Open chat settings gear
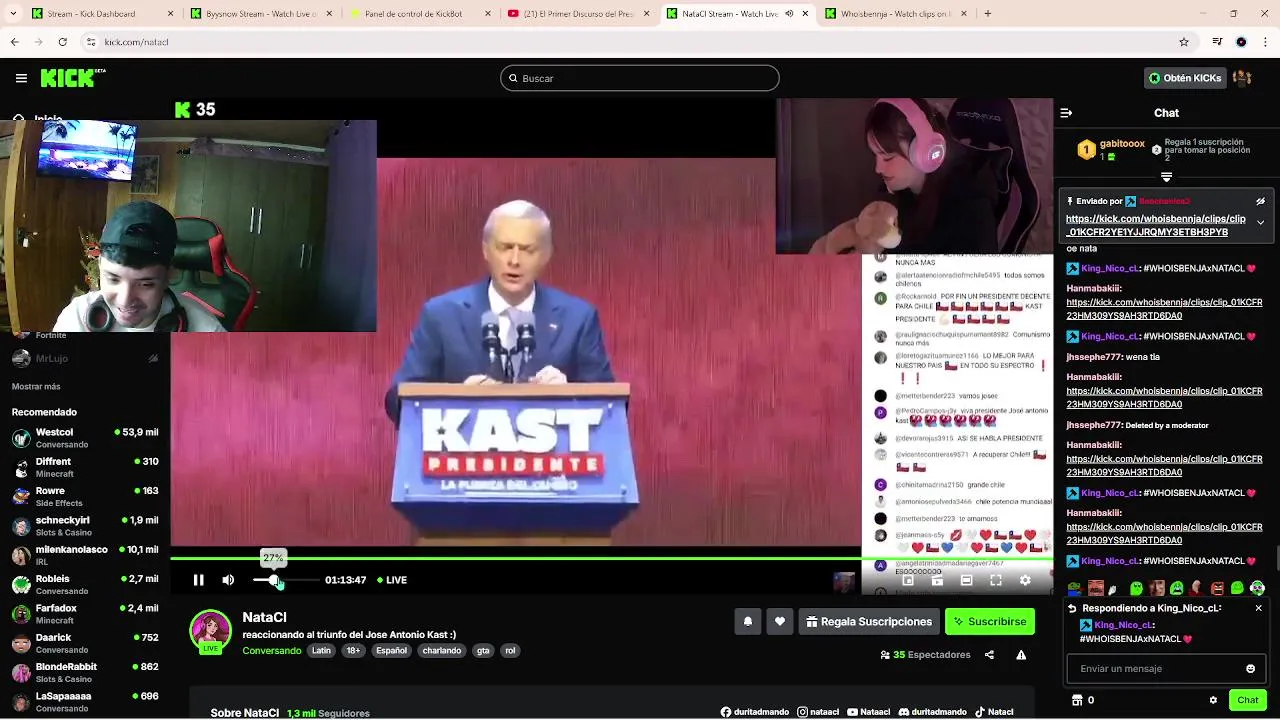This screenshot has height=720, width=1280. 1213,700
